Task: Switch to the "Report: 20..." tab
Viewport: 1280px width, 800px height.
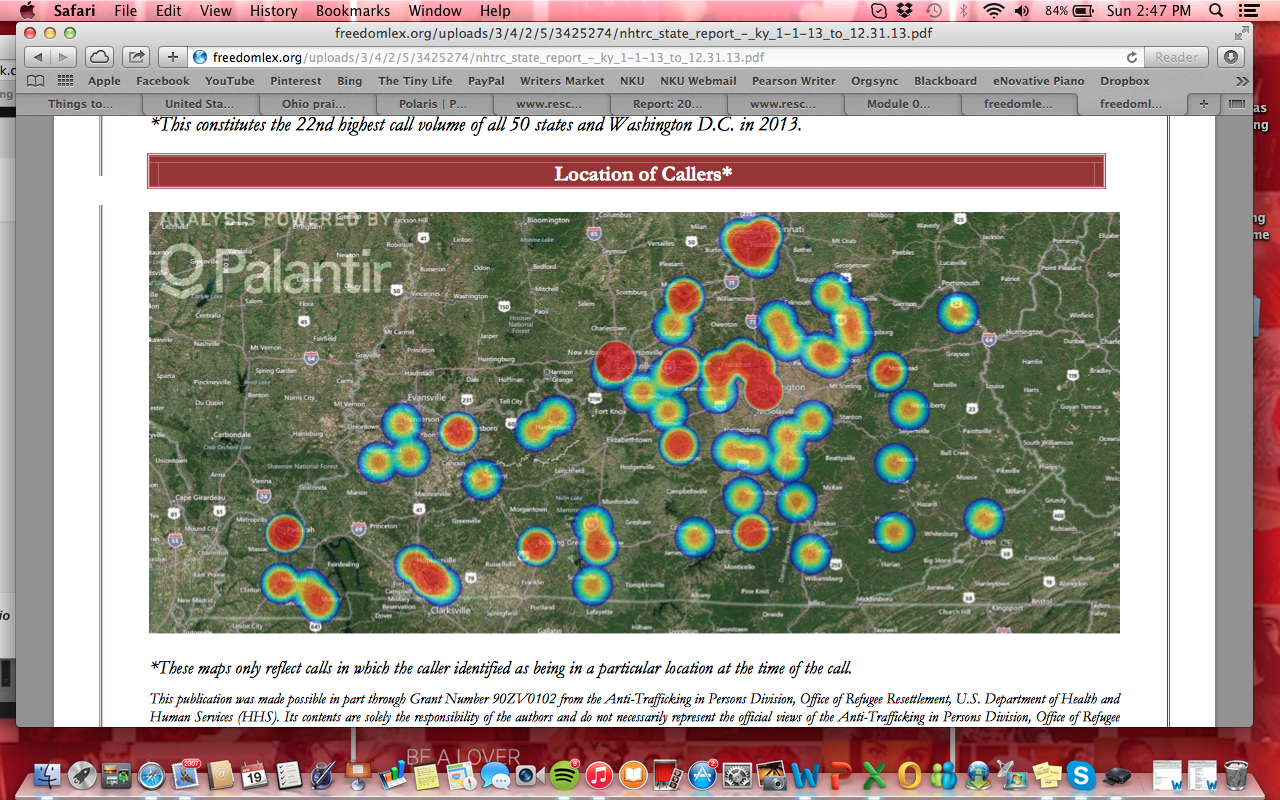Action: coord(668,103)
